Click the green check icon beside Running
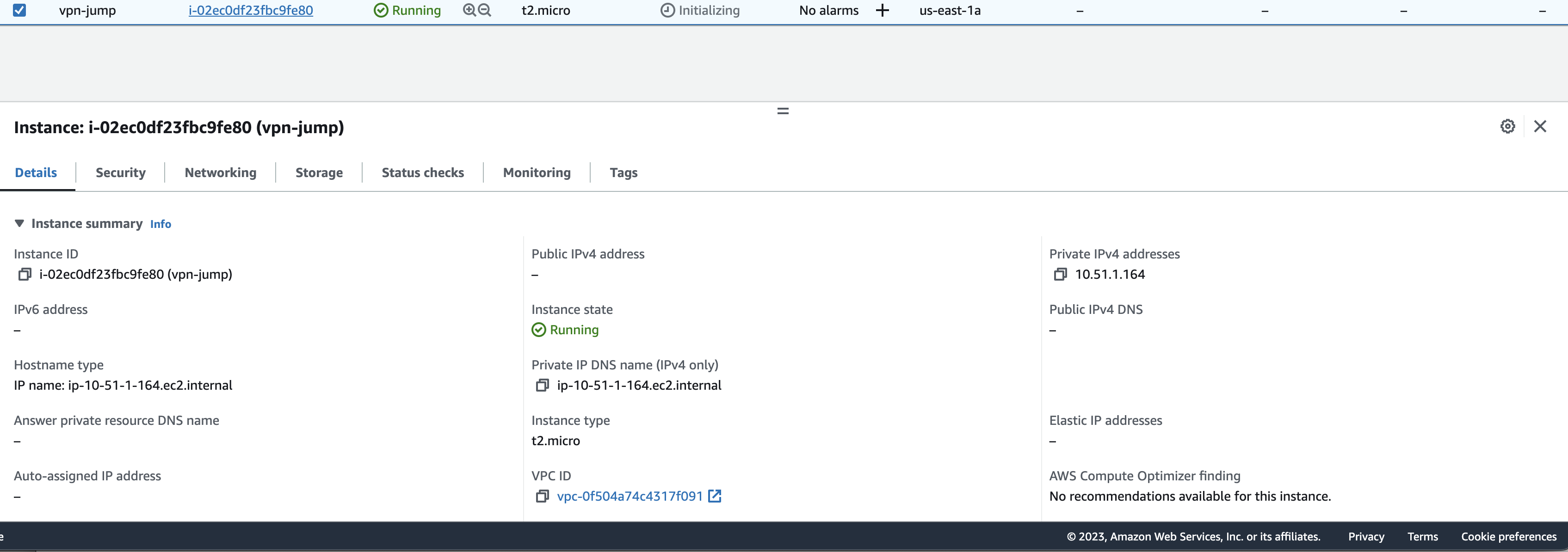 (539, 330)
